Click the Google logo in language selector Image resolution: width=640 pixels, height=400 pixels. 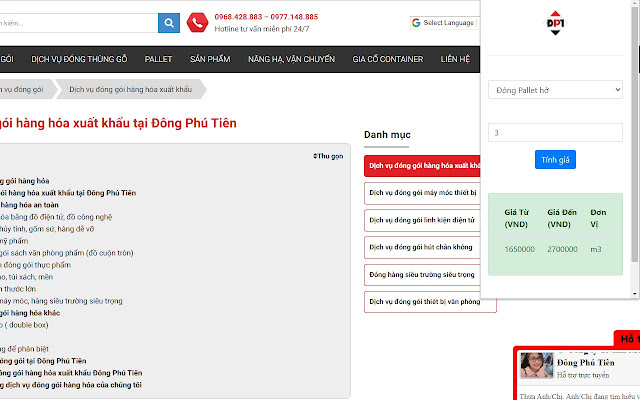tap(416, 23)
